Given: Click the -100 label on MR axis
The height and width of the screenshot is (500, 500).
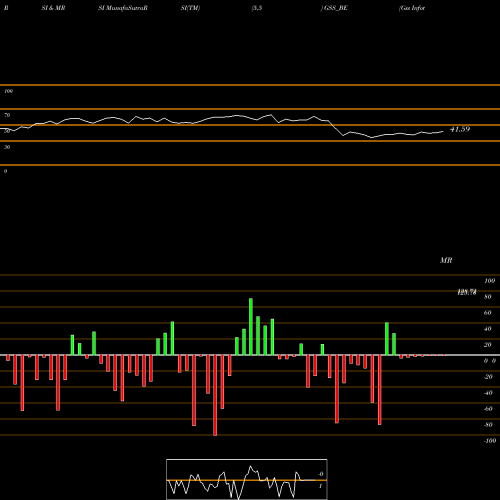Looking at the screenshot, I should 489,441.
